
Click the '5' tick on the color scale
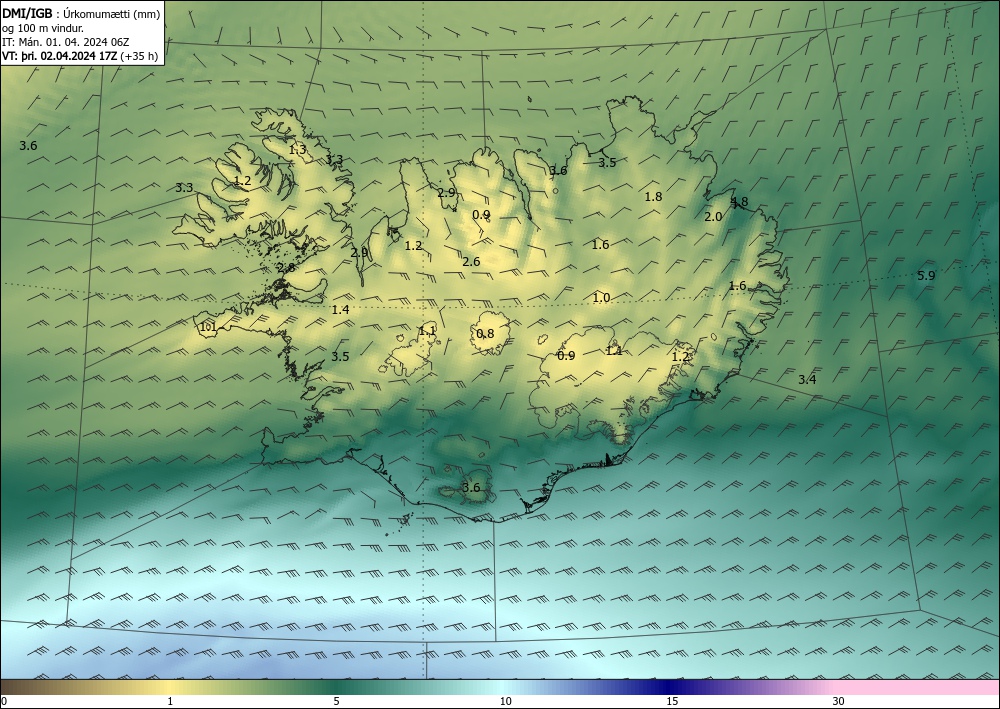[336, 701]
